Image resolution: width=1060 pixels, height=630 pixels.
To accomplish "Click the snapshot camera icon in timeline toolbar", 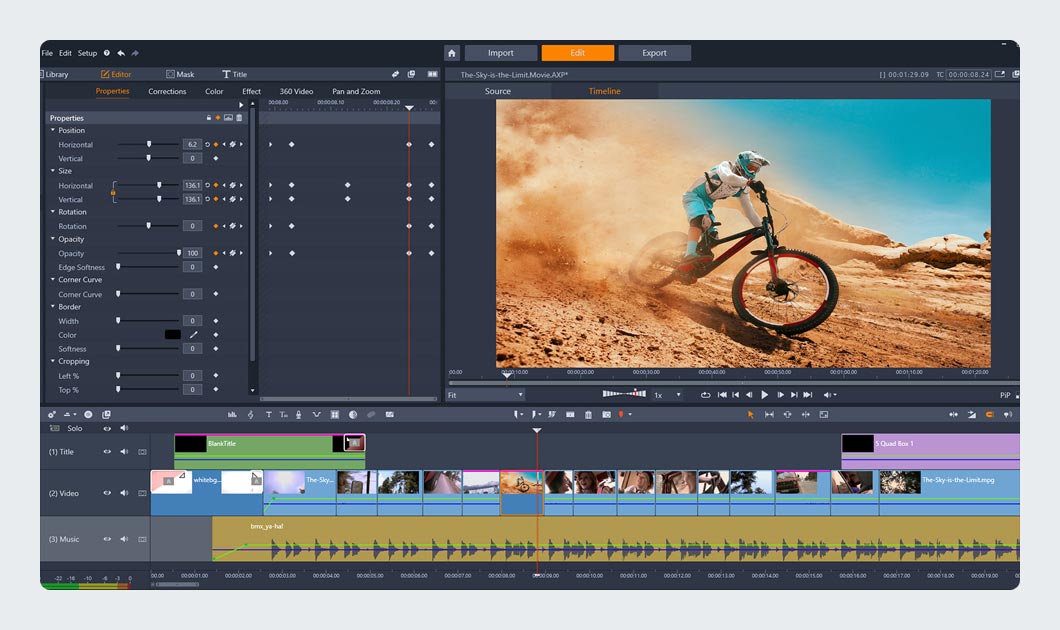I will pyautogui.click(x=606, y=414).
